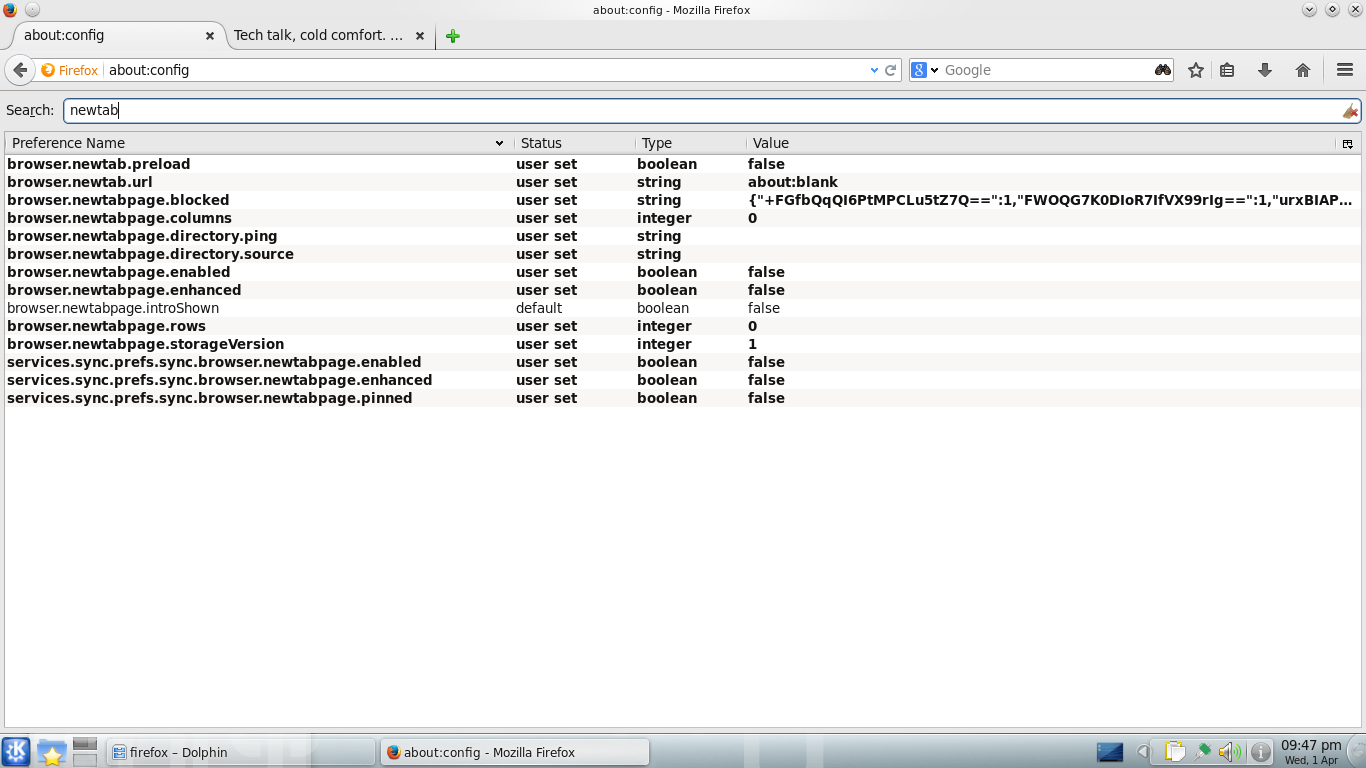
Task: Expand hidden system tray icons arrow
Action: pos(1143,752)
